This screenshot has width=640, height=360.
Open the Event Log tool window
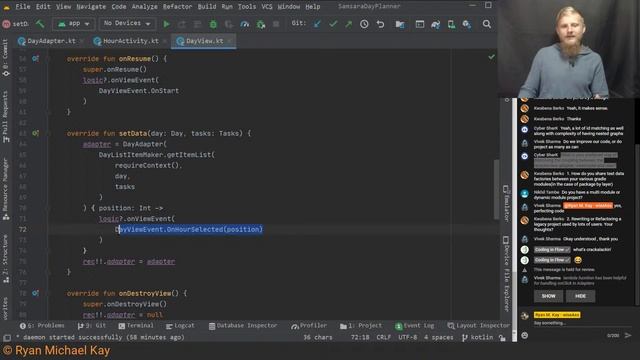click(415, 325)
